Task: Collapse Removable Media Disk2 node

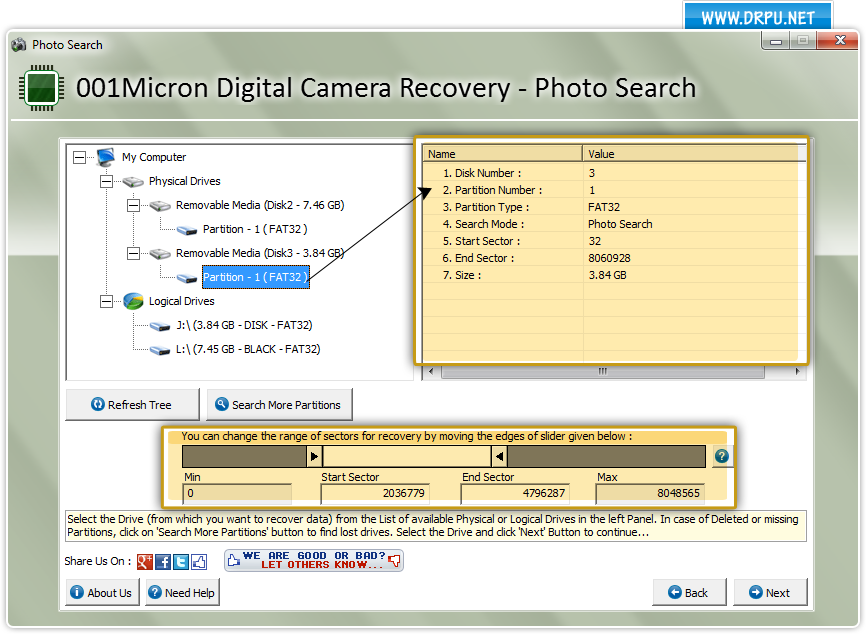Action: [x=132, y=205]
